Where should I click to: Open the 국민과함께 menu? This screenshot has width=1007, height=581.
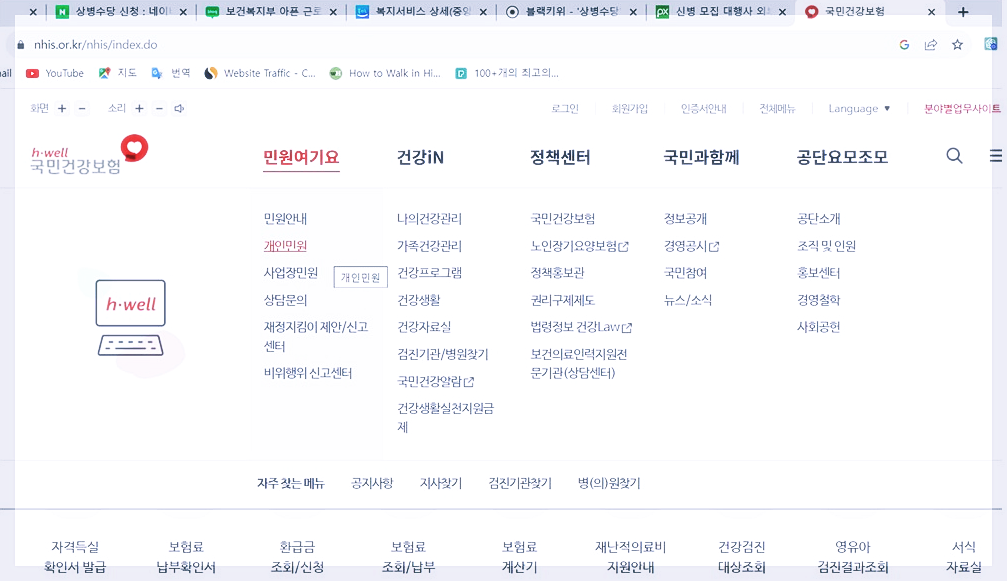(701, 158)
